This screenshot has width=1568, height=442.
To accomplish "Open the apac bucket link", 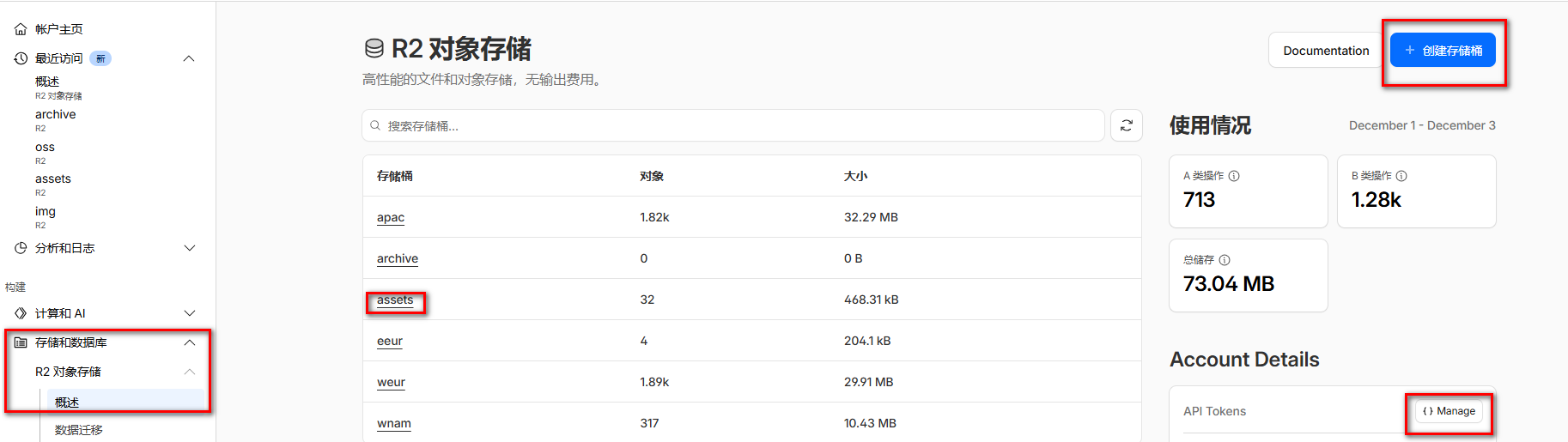I will click(x=391, y=217).
